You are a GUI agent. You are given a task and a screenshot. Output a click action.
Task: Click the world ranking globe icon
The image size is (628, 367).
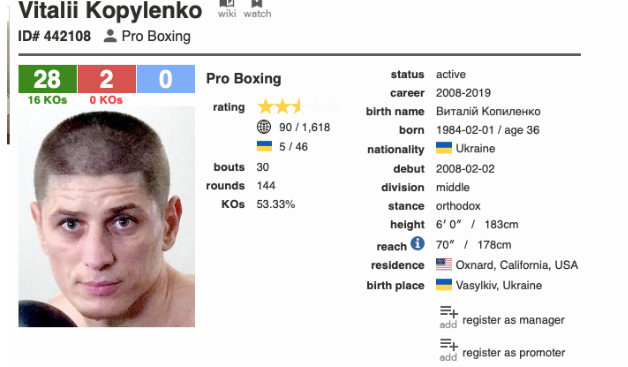point(264,127)
